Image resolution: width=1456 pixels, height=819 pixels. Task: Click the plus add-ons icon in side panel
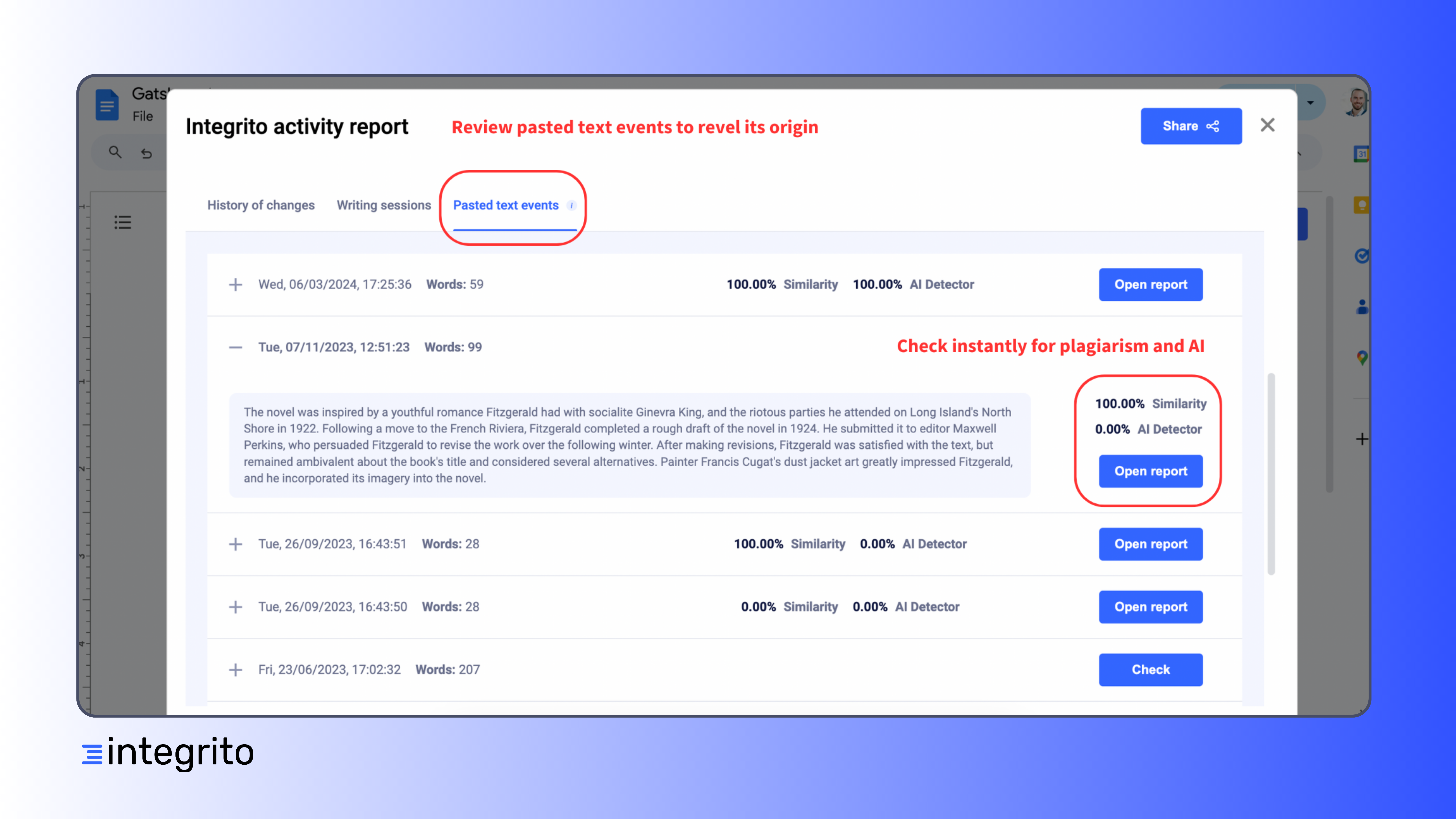click(1362, 439)
